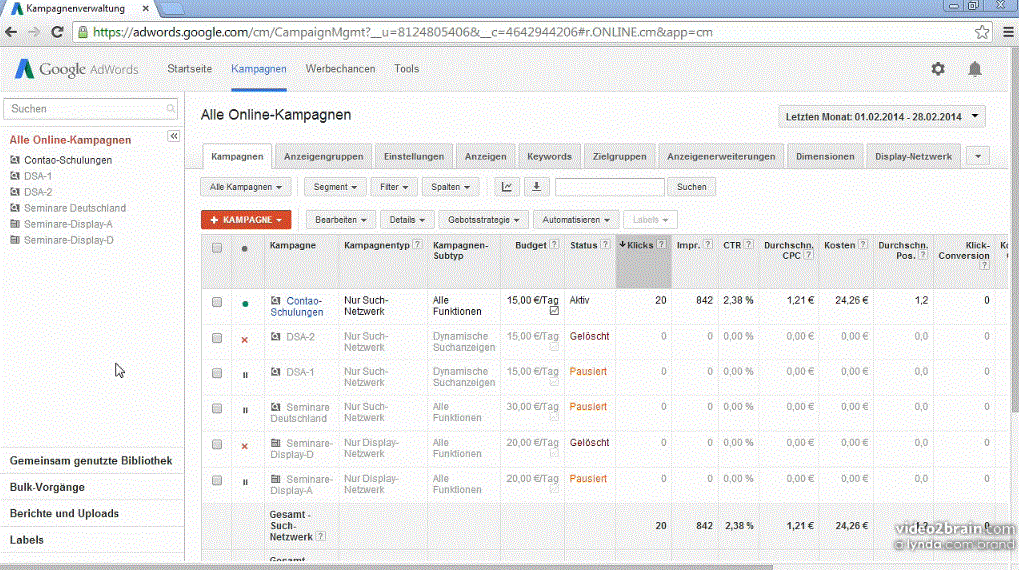Click the browser address bar URL
The width and height of the screenshot is (1019, 570).
pyautogui.click(x=403, y=32)
